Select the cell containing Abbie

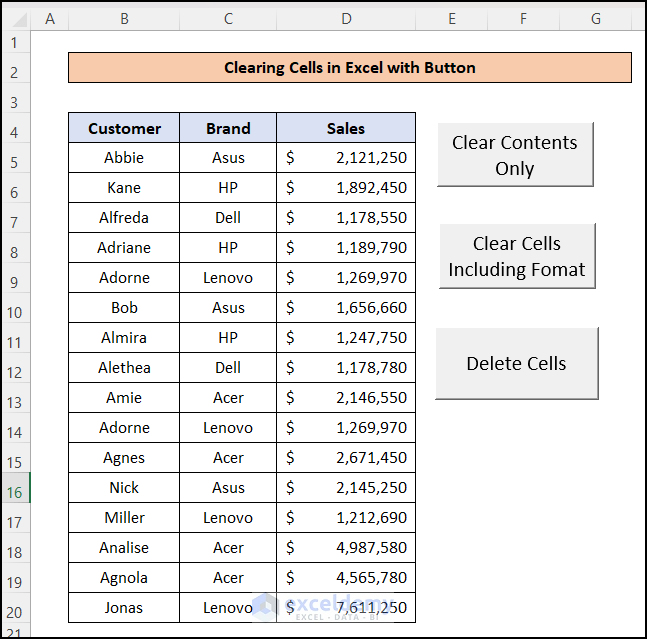tap(124, 158)
